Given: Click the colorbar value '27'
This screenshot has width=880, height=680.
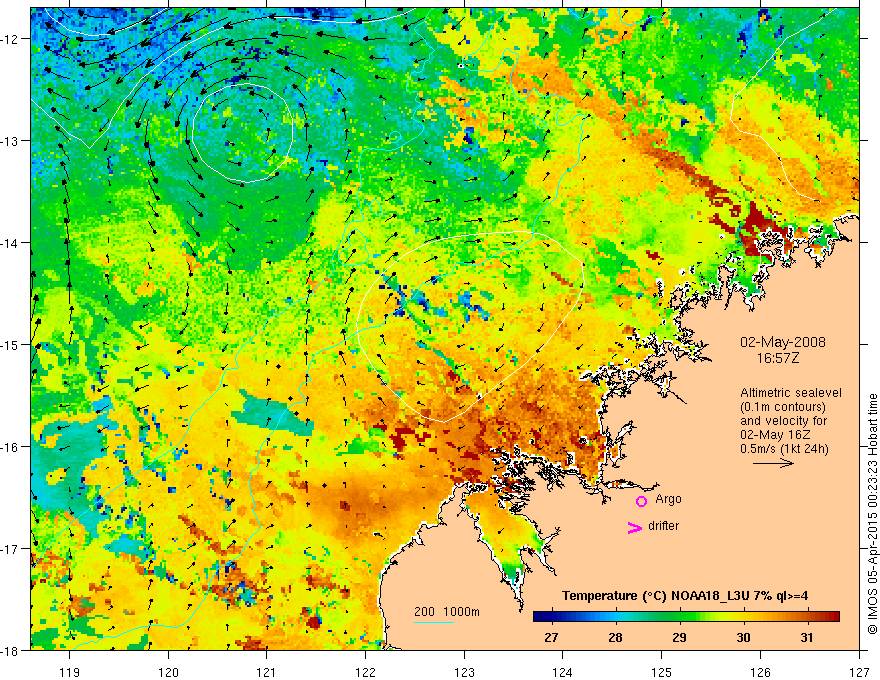Looking at the screenshot, I should (x=551, y=638).
